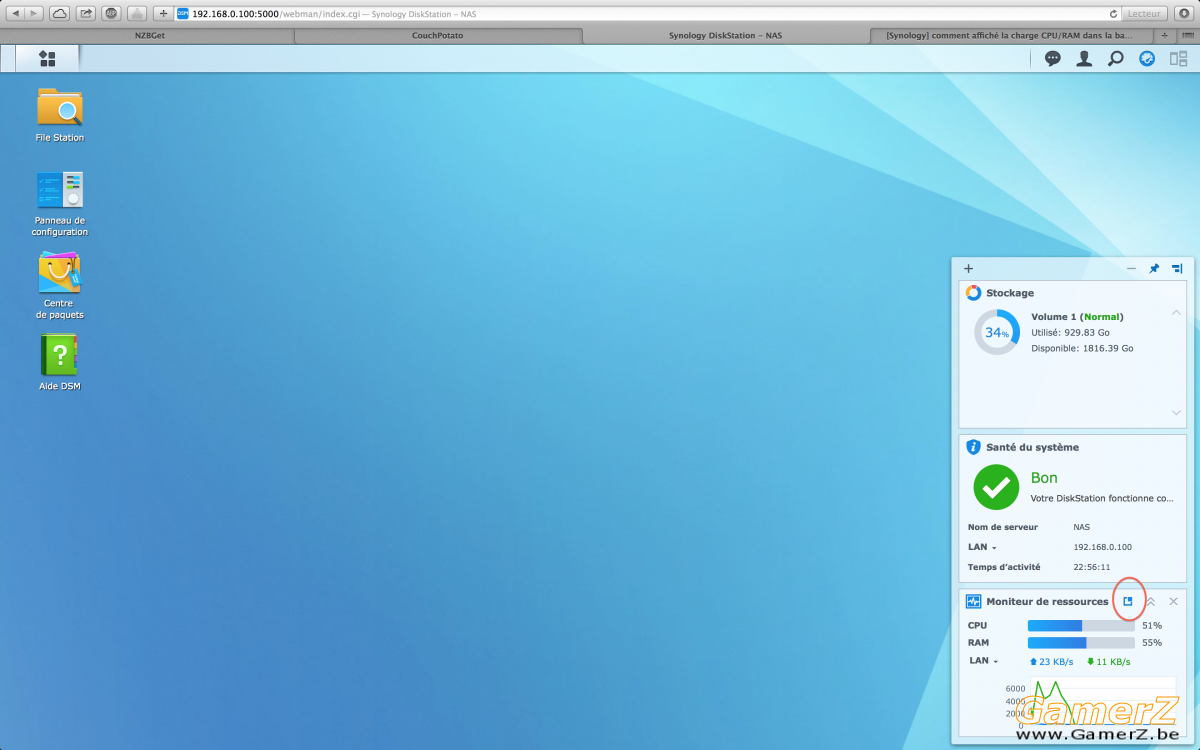Viewport: 1200px width, 750px height.
Task: Click the CPU 51% value
Action: point(1152,625)
